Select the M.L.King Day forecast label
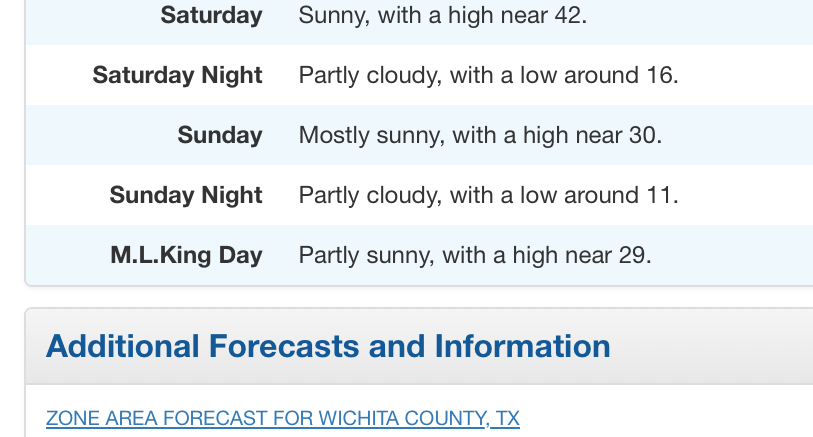813x437 pixels. pos(187,256)
